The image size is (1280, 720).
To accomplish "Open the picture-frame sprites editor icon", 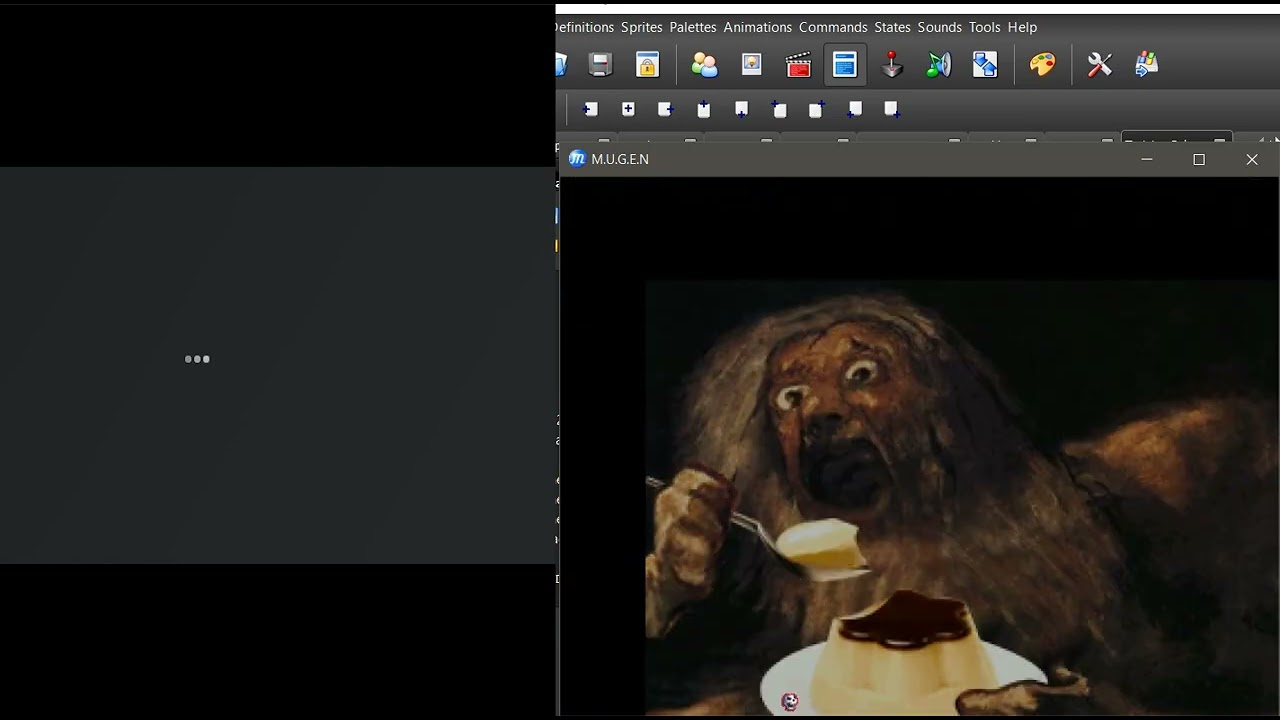I will pyautogui.click(x=752, y=65).
